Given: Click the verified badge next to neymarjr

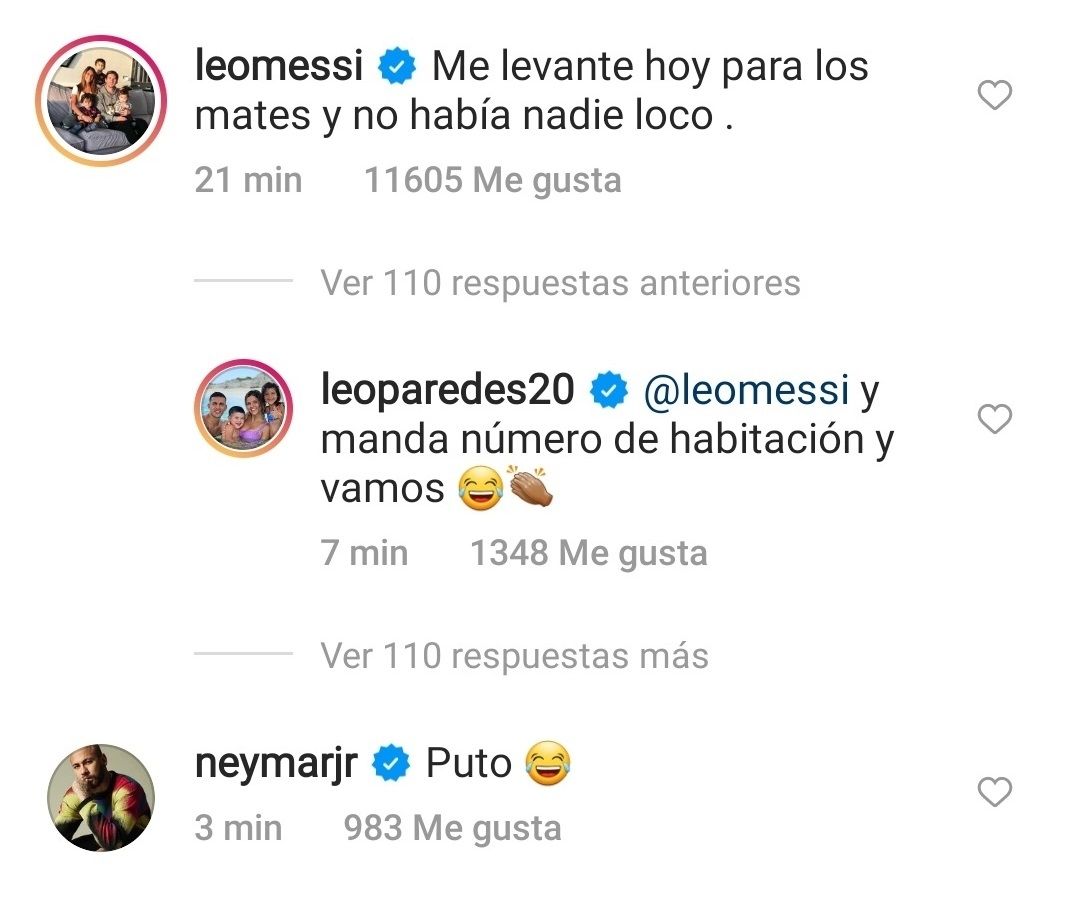Looking at the screenshot, I should (391, 765).
